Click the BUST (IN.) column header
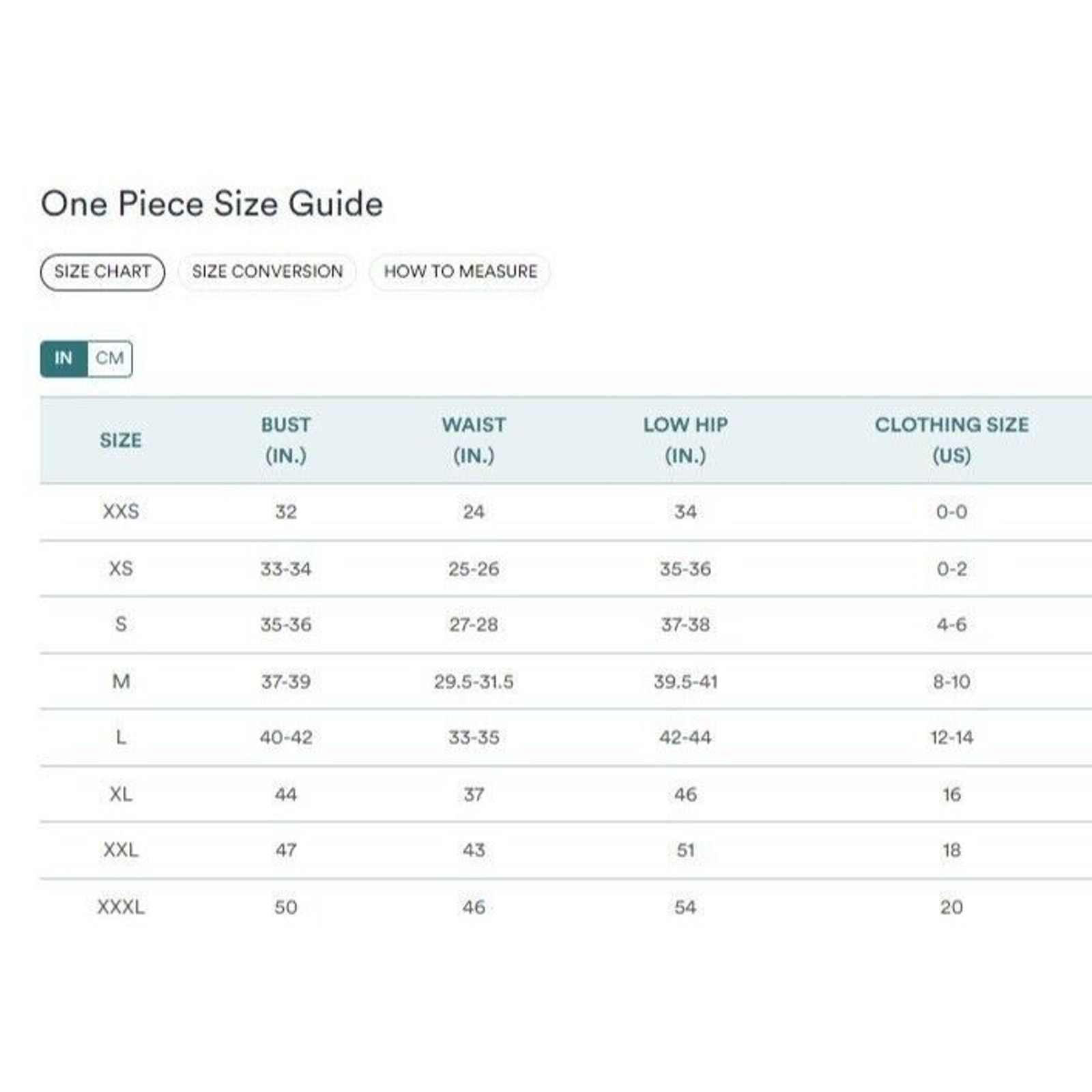Image resolution: width=1092 pixels, height=1092 pixels. point(286,440)
